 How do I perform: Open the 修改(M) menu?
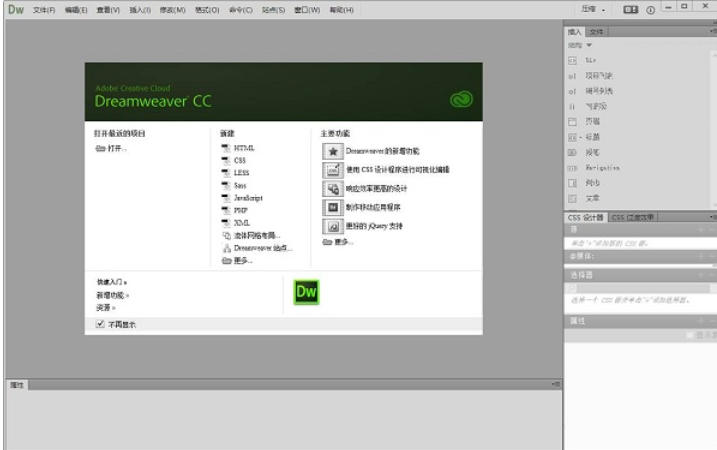click(x=172, y=10)
